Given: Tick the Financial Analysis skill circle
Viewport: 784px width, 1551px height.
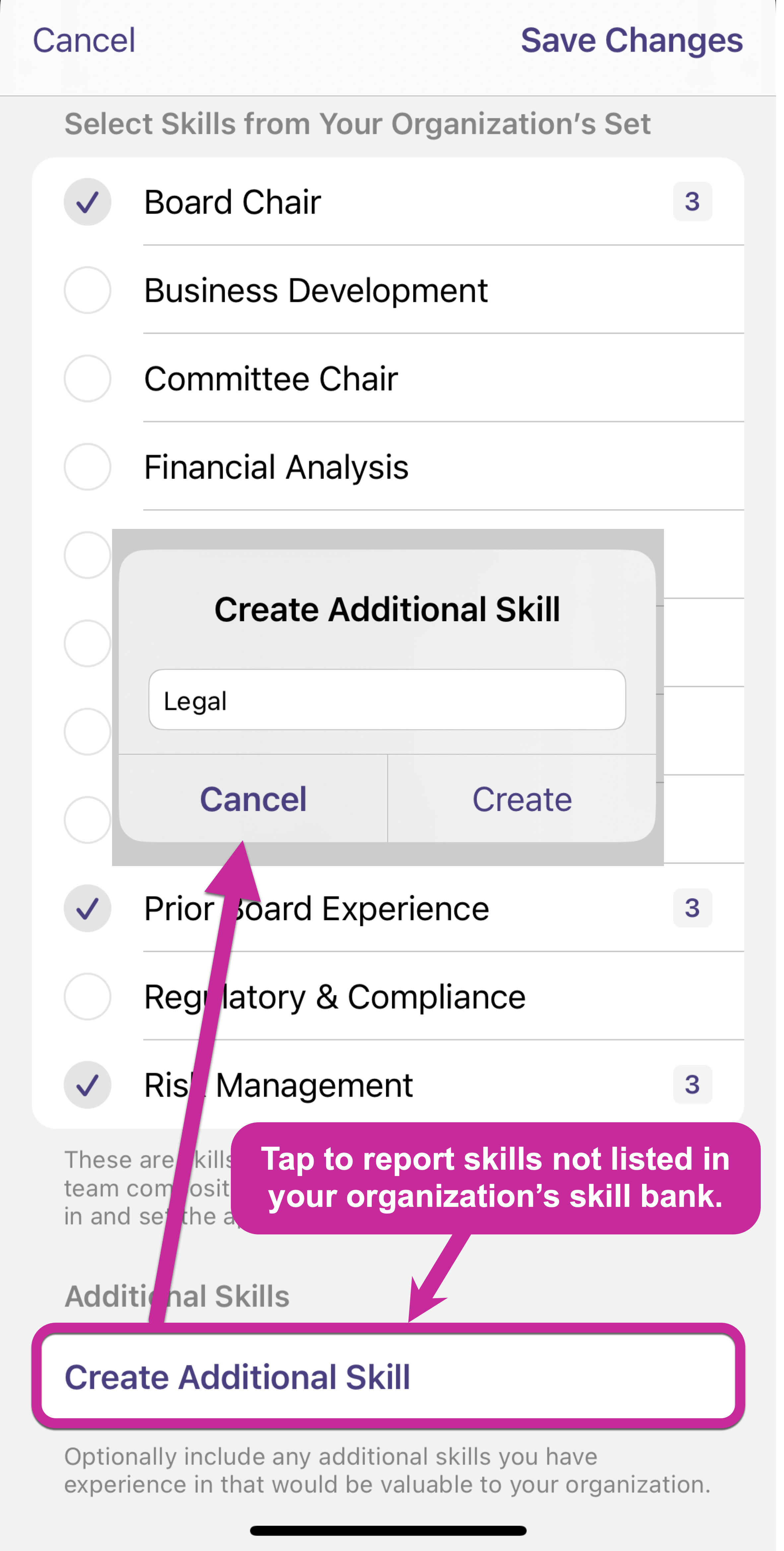Looking at the screenshot, I should coord(87,467).
